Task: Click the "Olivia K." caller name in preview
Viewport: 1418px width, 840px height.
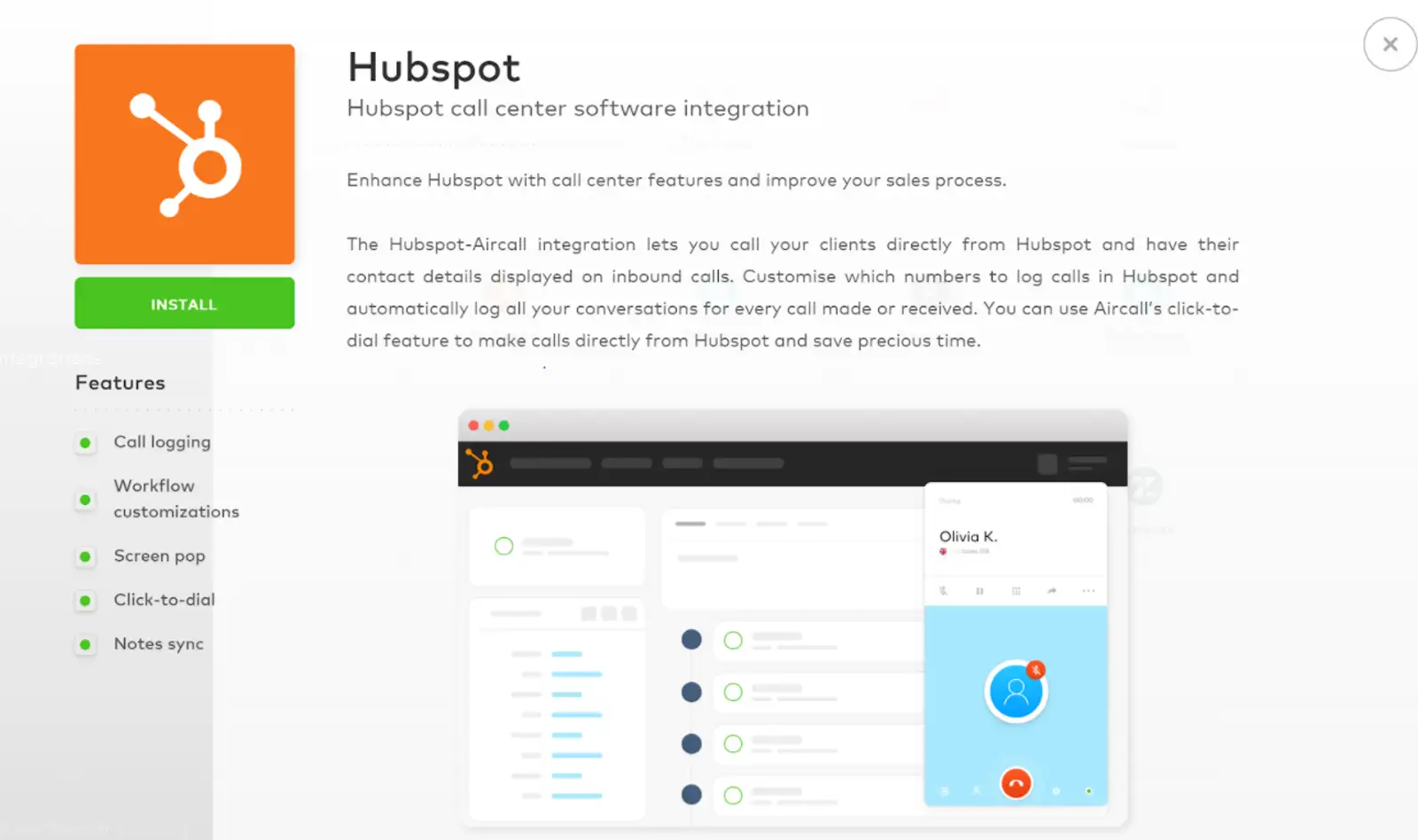Action: coord(968,536)
